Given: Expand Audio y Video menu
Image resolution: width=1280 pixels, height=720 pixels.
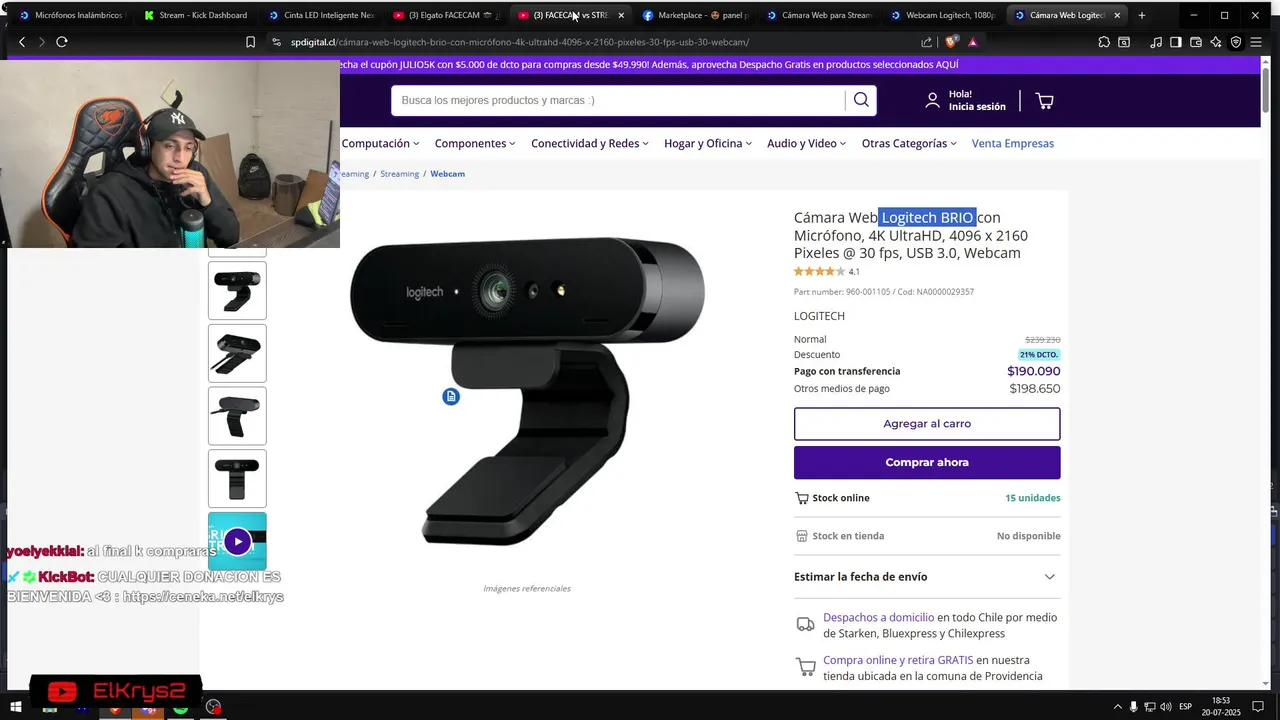Looking at the screenshot, I should (x=806, y=143).
